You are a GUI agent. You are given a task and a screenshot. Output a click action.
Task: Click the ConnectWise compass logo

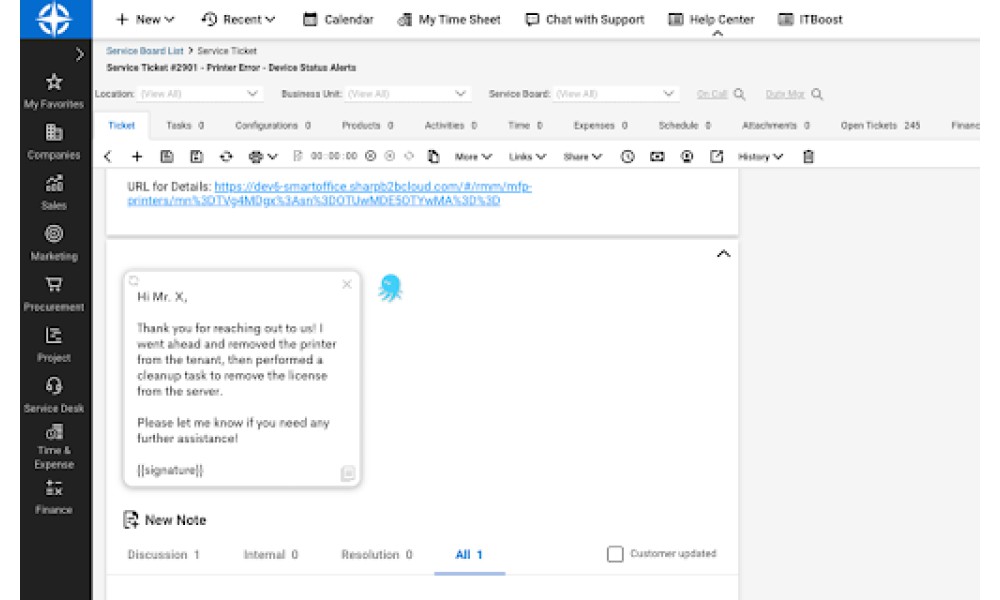[x=54, y=18]
